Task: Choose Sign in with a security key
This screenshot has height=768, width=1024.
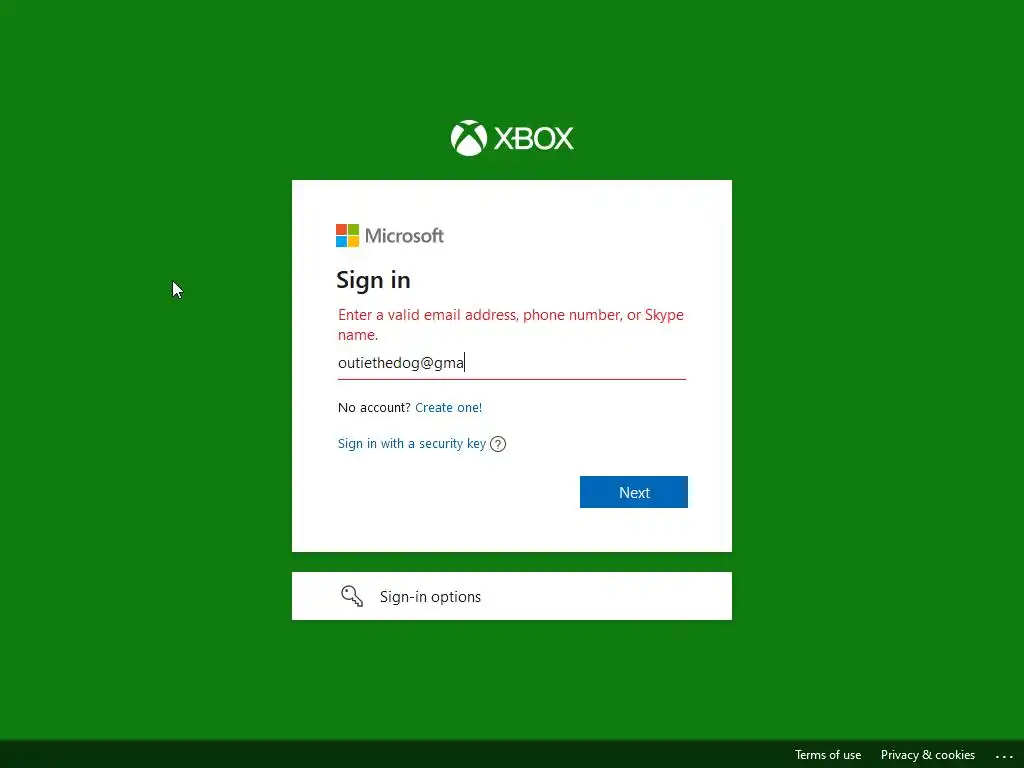Action: pyautogui.click(x=411, y=443)
